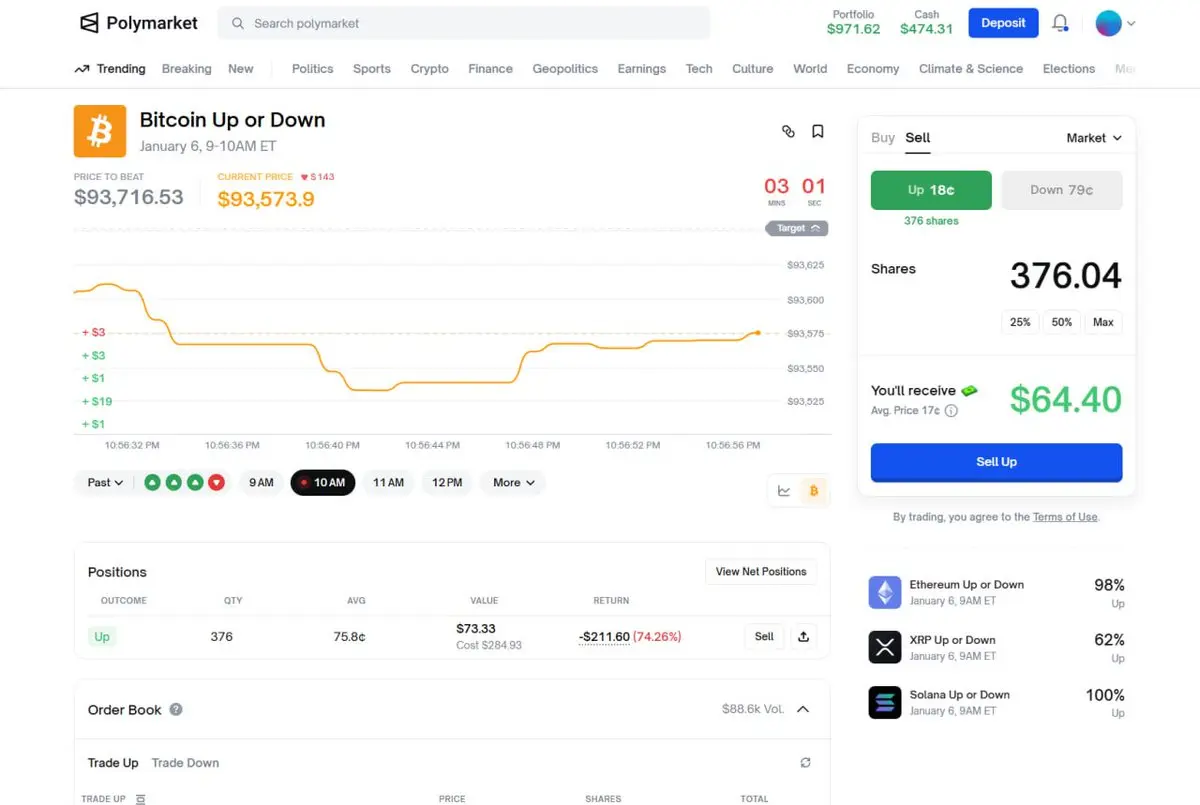Click the search polymarket field
This screenshot has height=805, width=1200.
pyautogui.click(x=464, y=23)
